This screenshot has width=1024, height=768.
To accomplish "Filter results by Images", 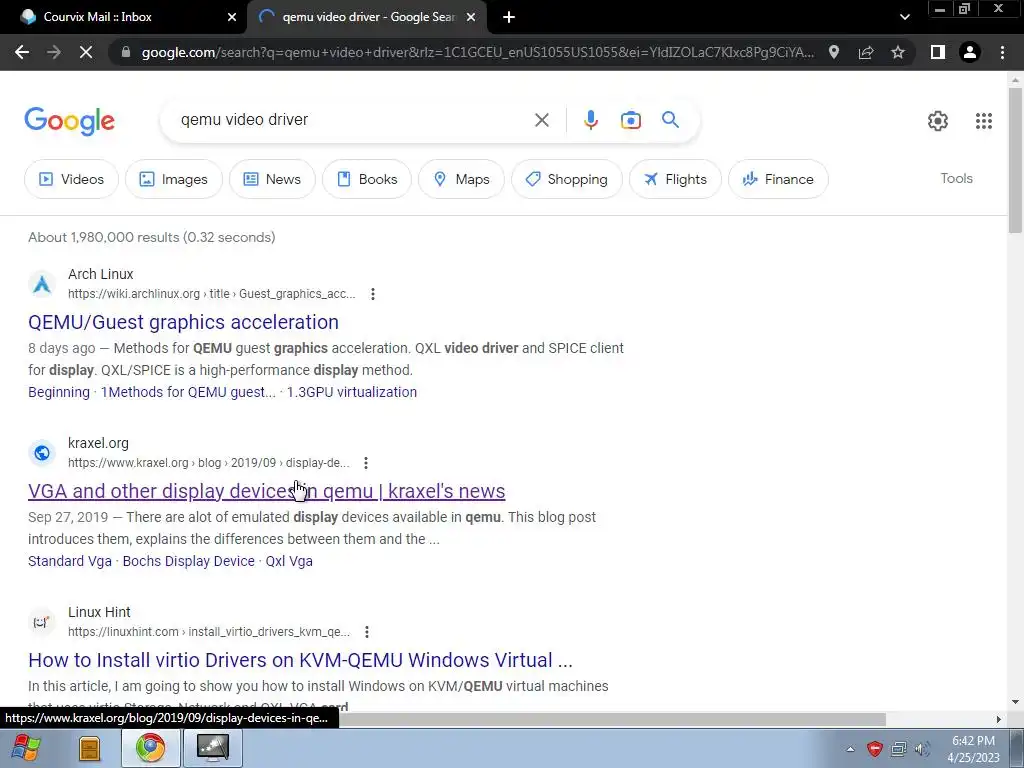I will 174,179.
